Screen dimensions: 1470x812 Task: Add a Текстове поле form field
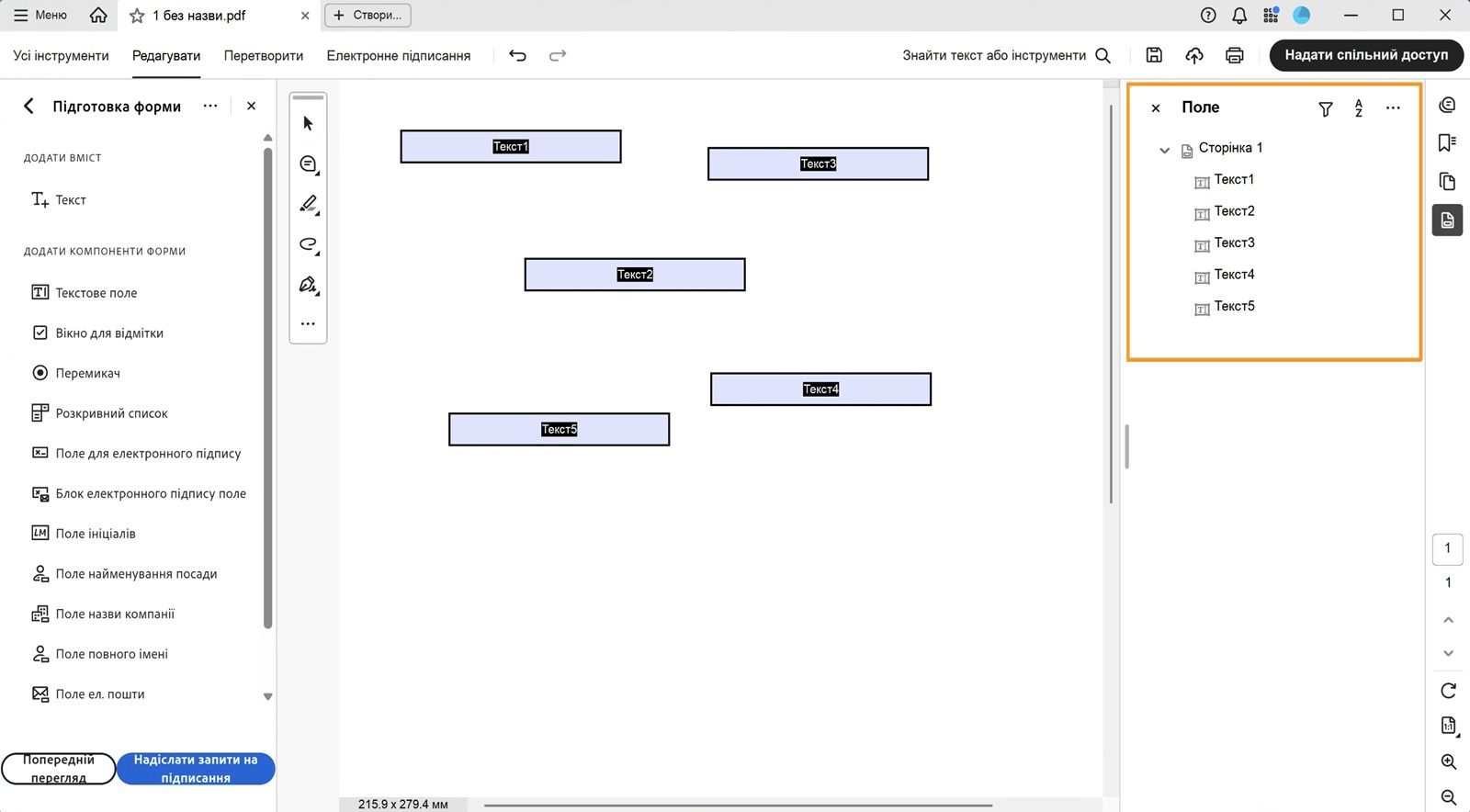85,293
